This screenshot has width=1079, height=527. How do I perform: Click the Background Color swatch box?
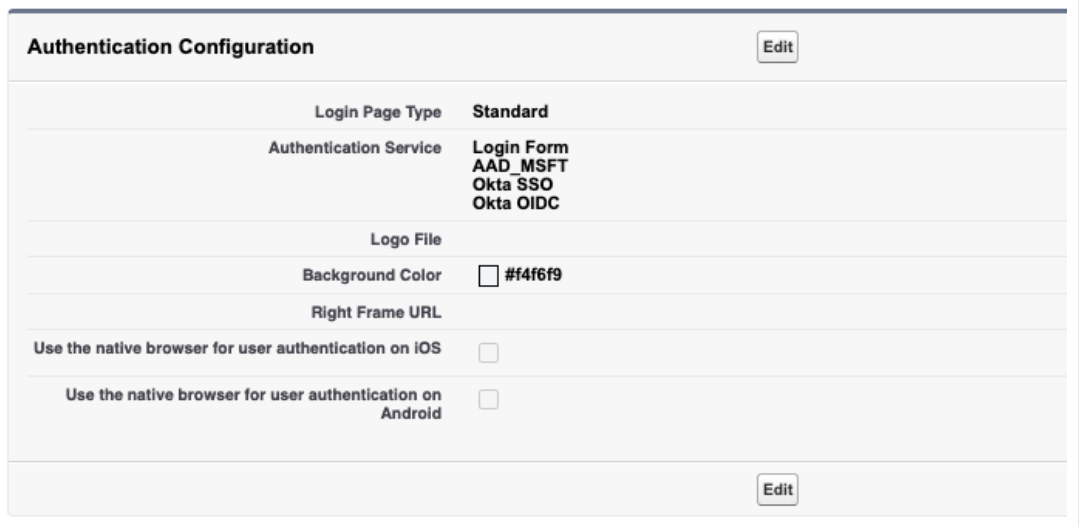pos(488,276)
